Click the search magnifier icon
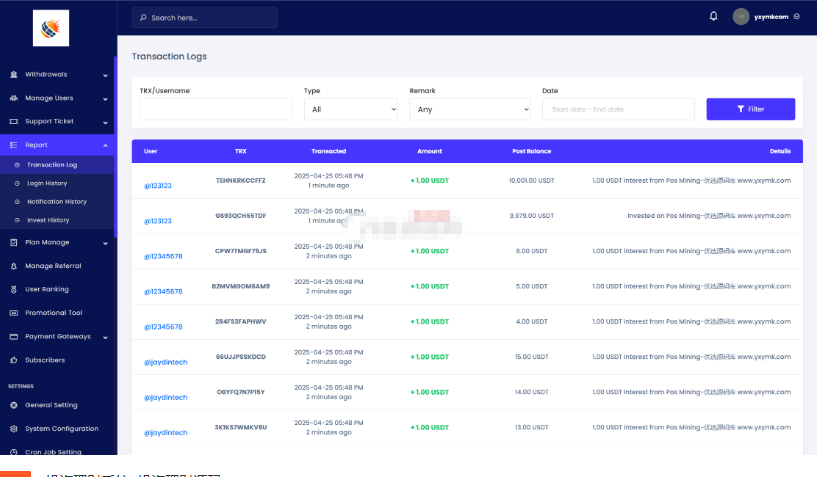The width and height of the screenshot is (819, 477). [x=144, y=18]
